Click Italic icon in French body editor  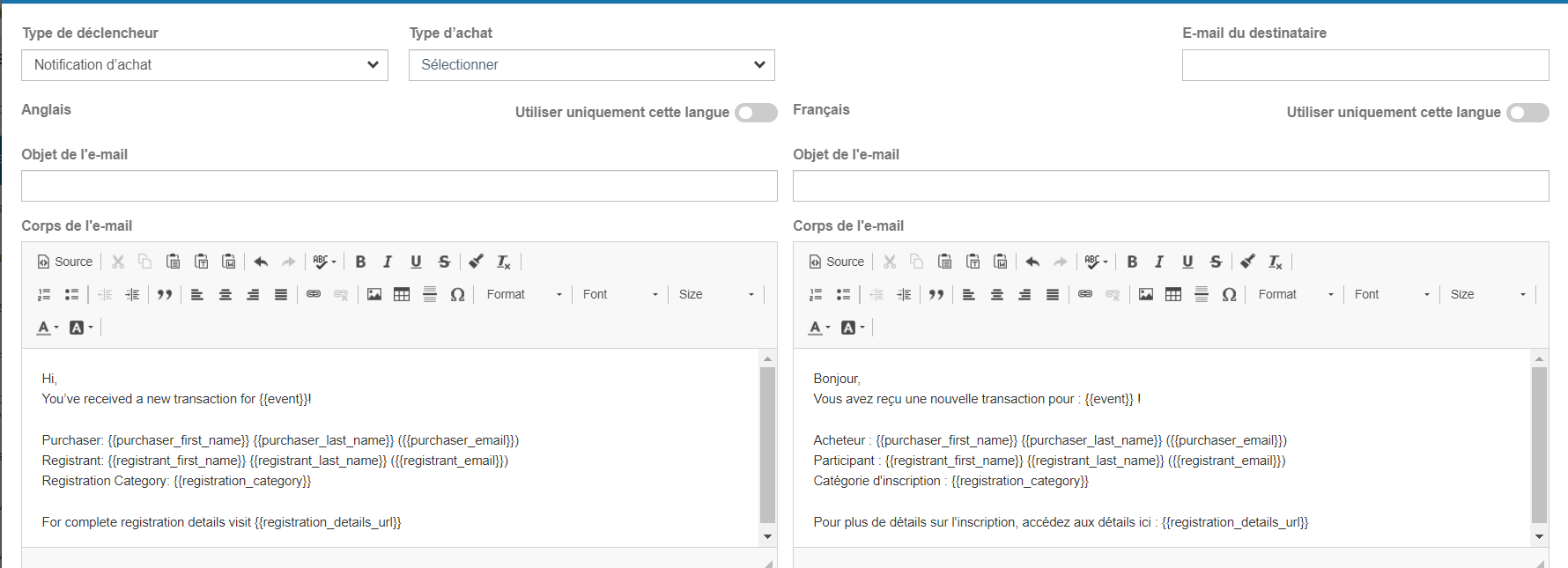pyautogui.click(x=1159, y=262)
